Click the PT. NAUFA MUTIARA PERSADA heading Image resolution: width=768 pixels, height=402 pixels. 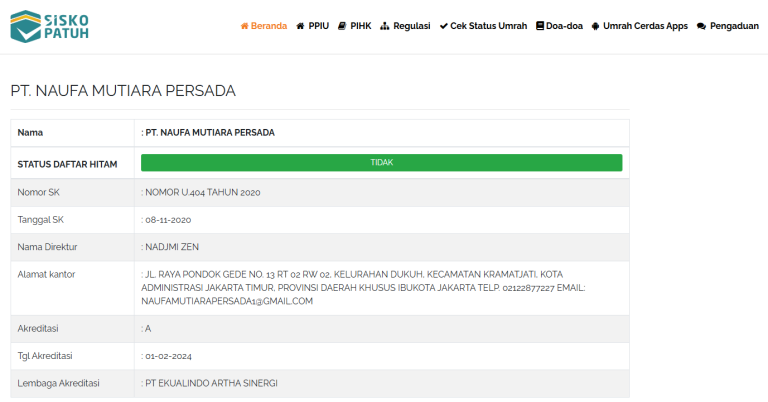point(123,91)
